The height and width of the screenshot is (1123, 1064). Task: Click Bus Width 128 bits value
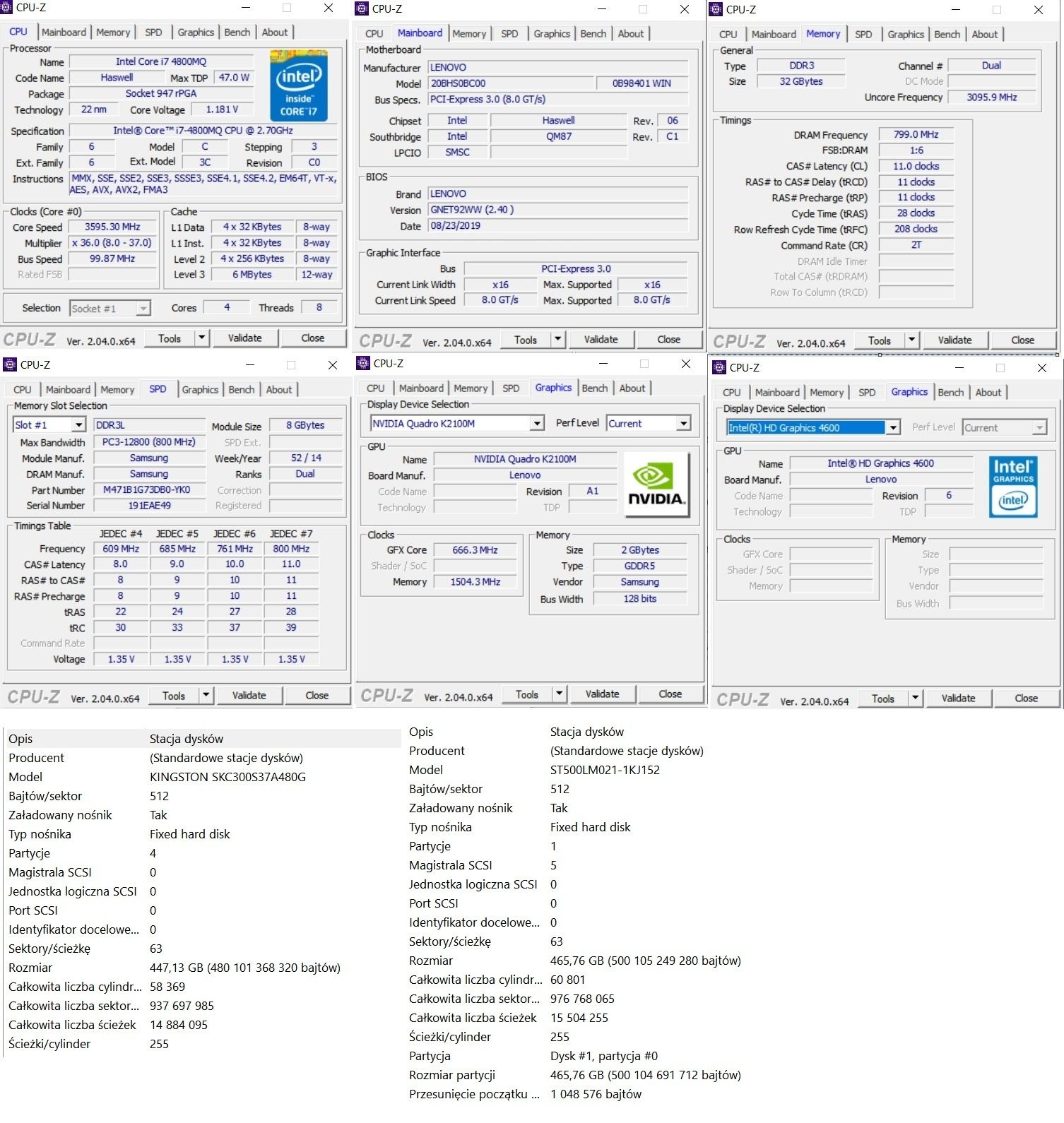pyautogui.click(x=639, y=598)
